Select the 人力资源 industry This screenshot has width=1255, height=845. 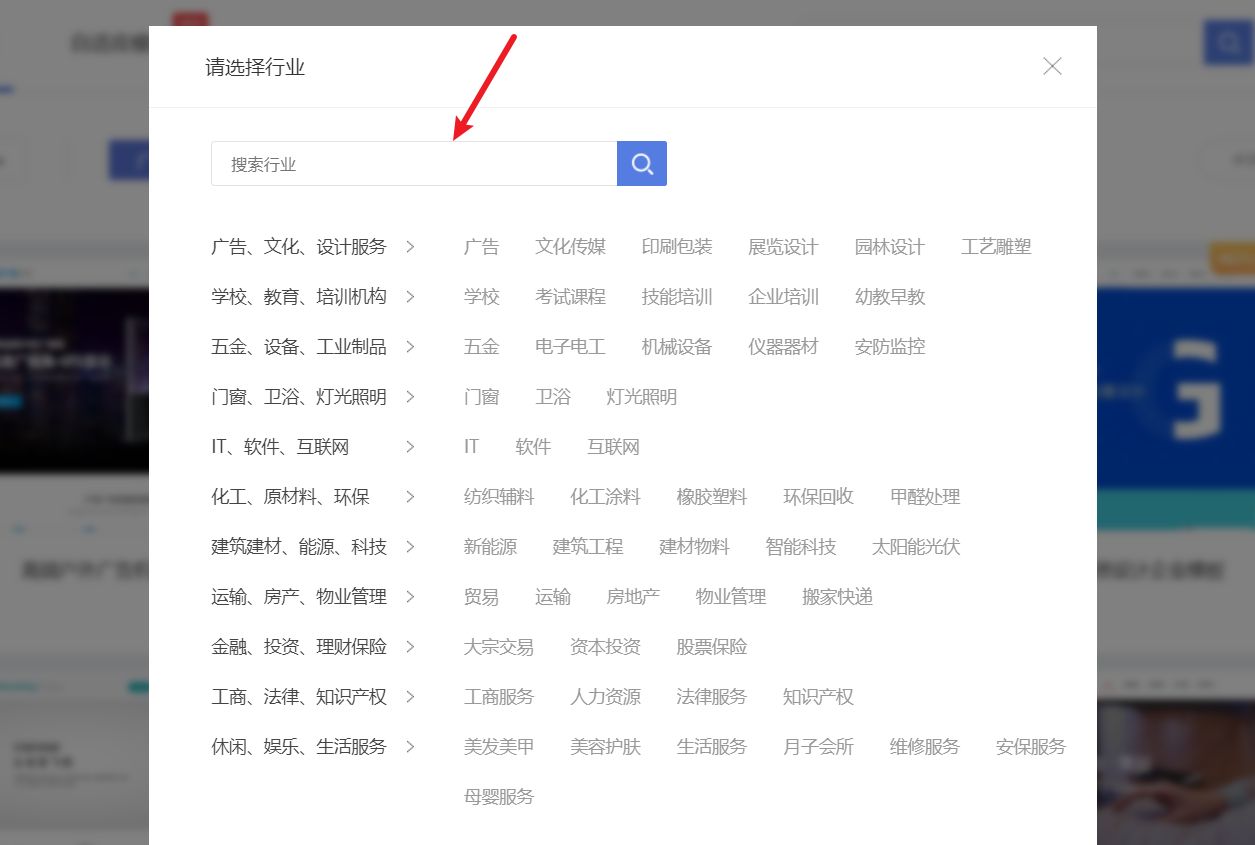point(605,697)
